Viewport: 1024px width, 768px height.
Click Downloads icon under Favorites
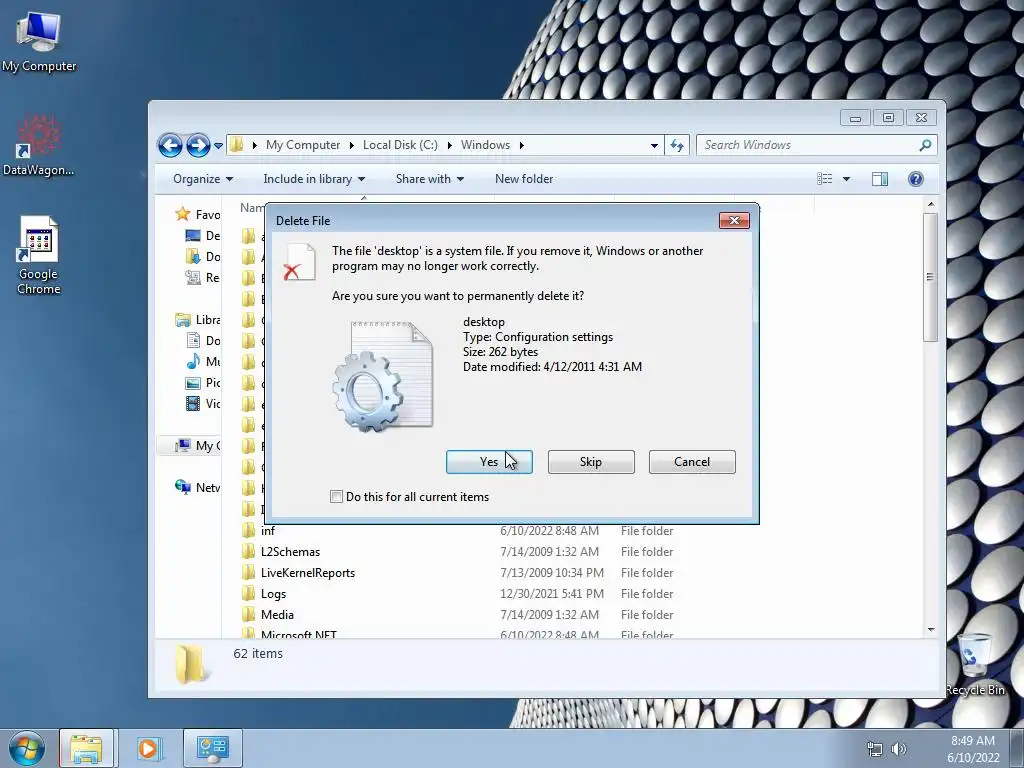[193, 257]
